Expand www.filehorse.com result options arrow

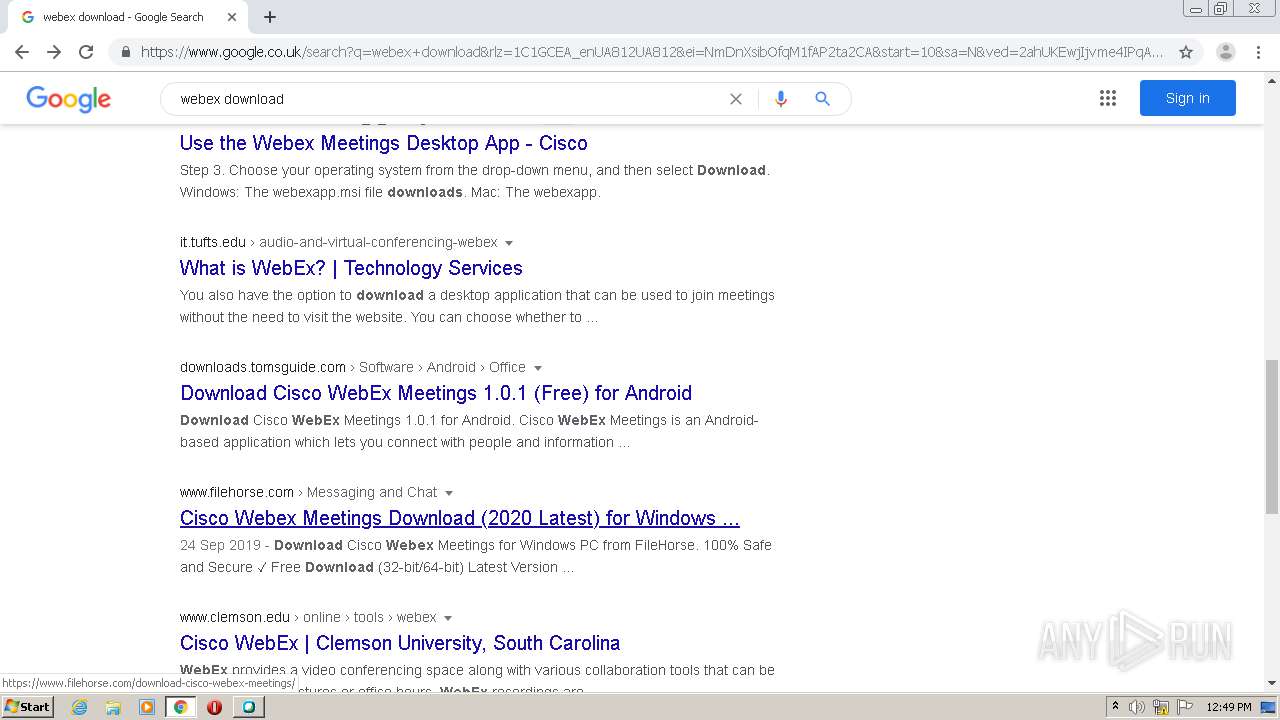[x=449, y=493]
